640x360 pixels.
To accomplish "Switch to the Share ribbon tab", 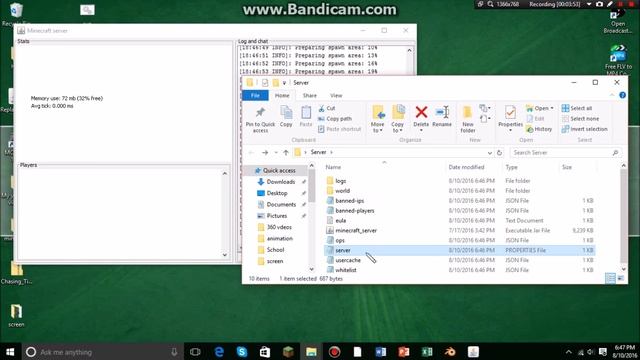I will [x=309, y=95].
